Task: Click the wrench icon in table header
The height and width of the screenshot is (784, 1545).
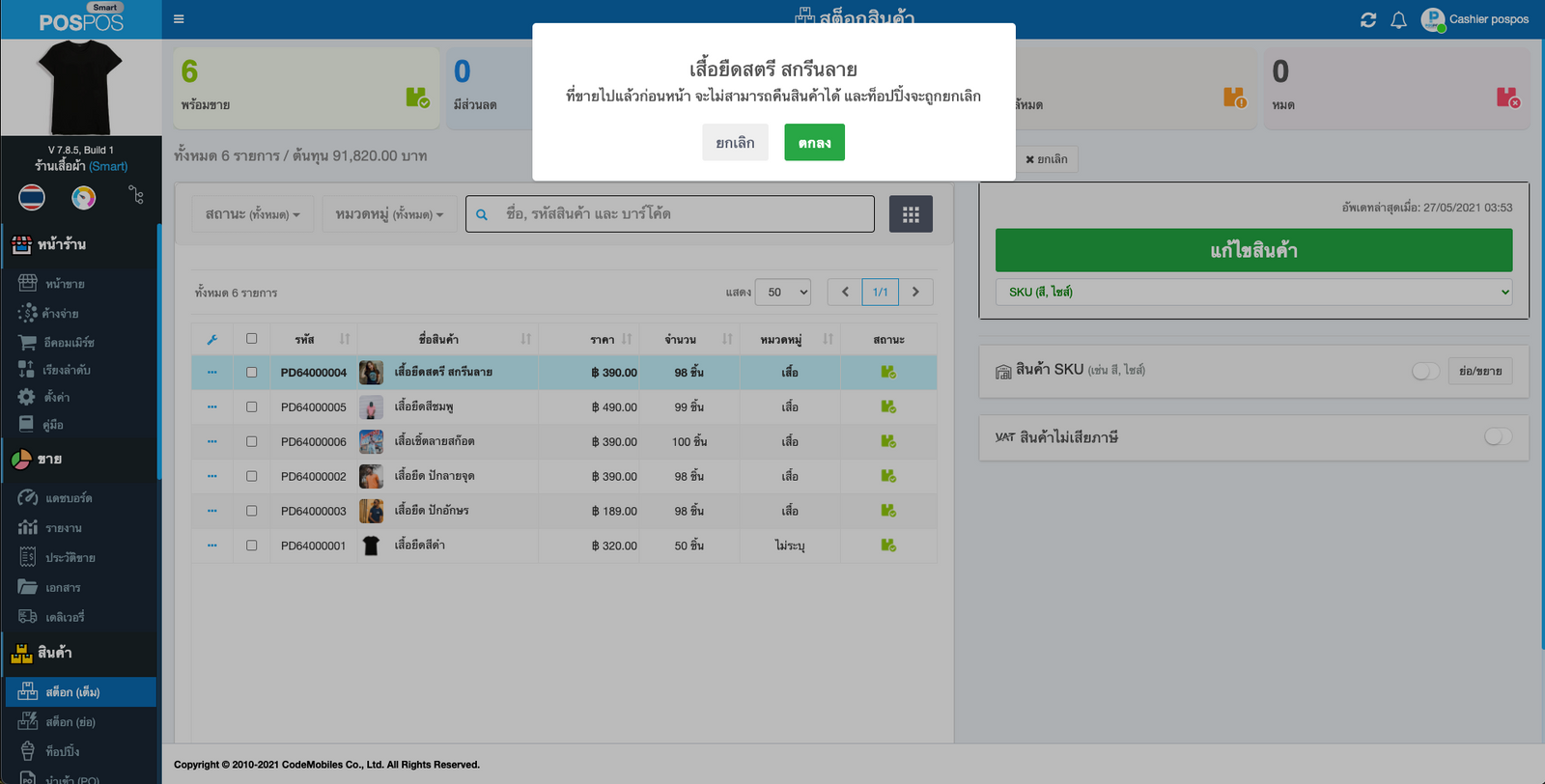Action: pos(212,339)
